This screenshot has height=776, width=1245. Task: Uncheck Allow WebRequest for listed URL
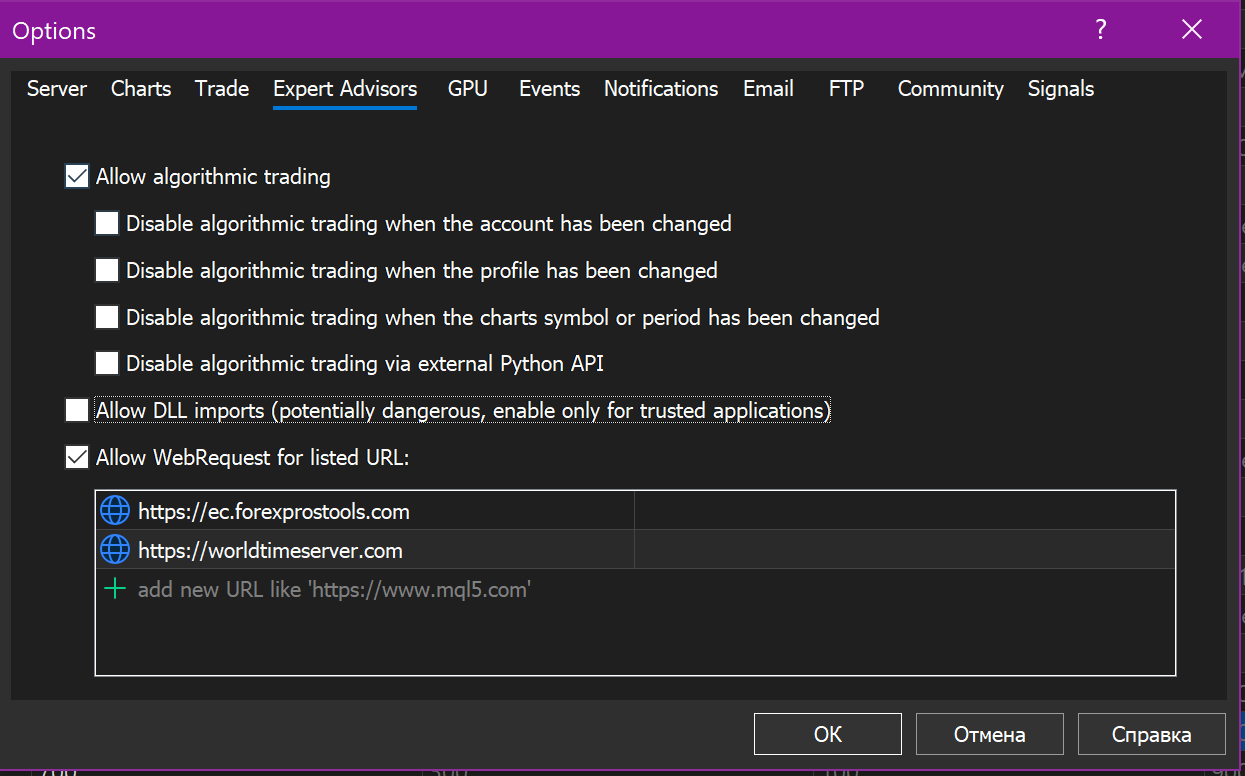point(77,457)
